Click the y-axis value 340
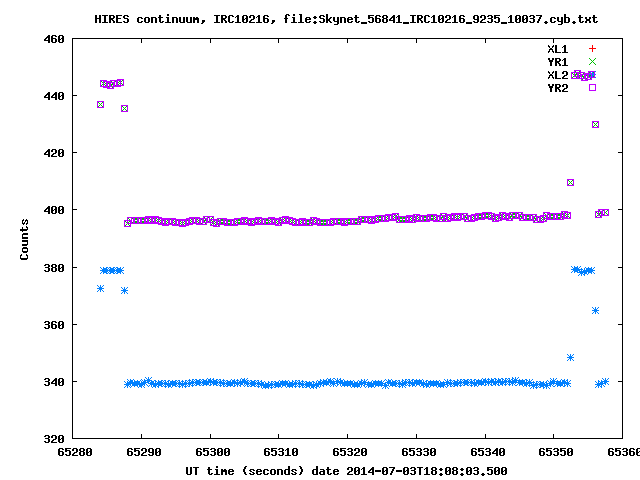Viewport: 640px width, 480px height. 54,382
